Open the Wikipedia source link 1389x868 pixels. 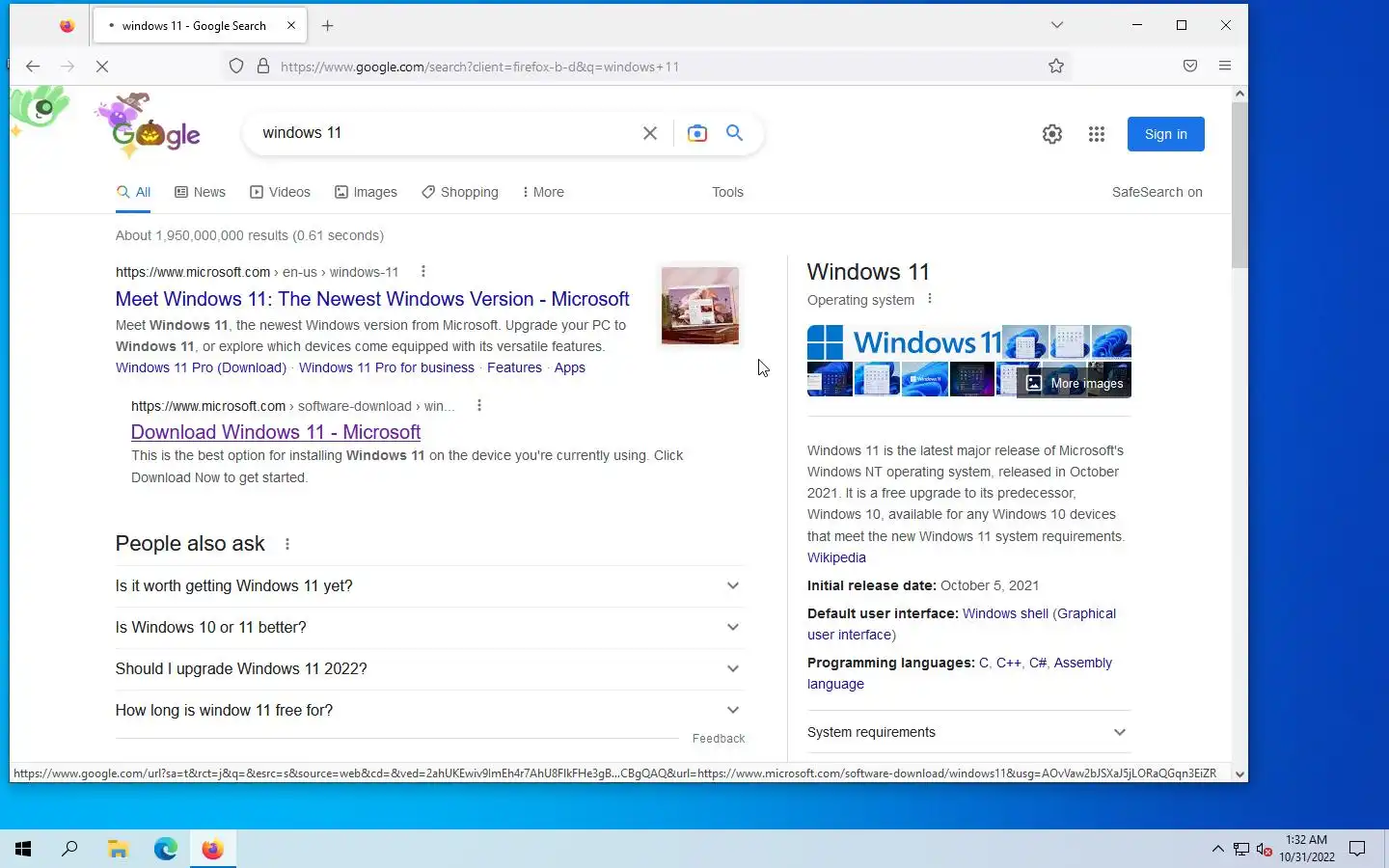[x=836, y=557]
